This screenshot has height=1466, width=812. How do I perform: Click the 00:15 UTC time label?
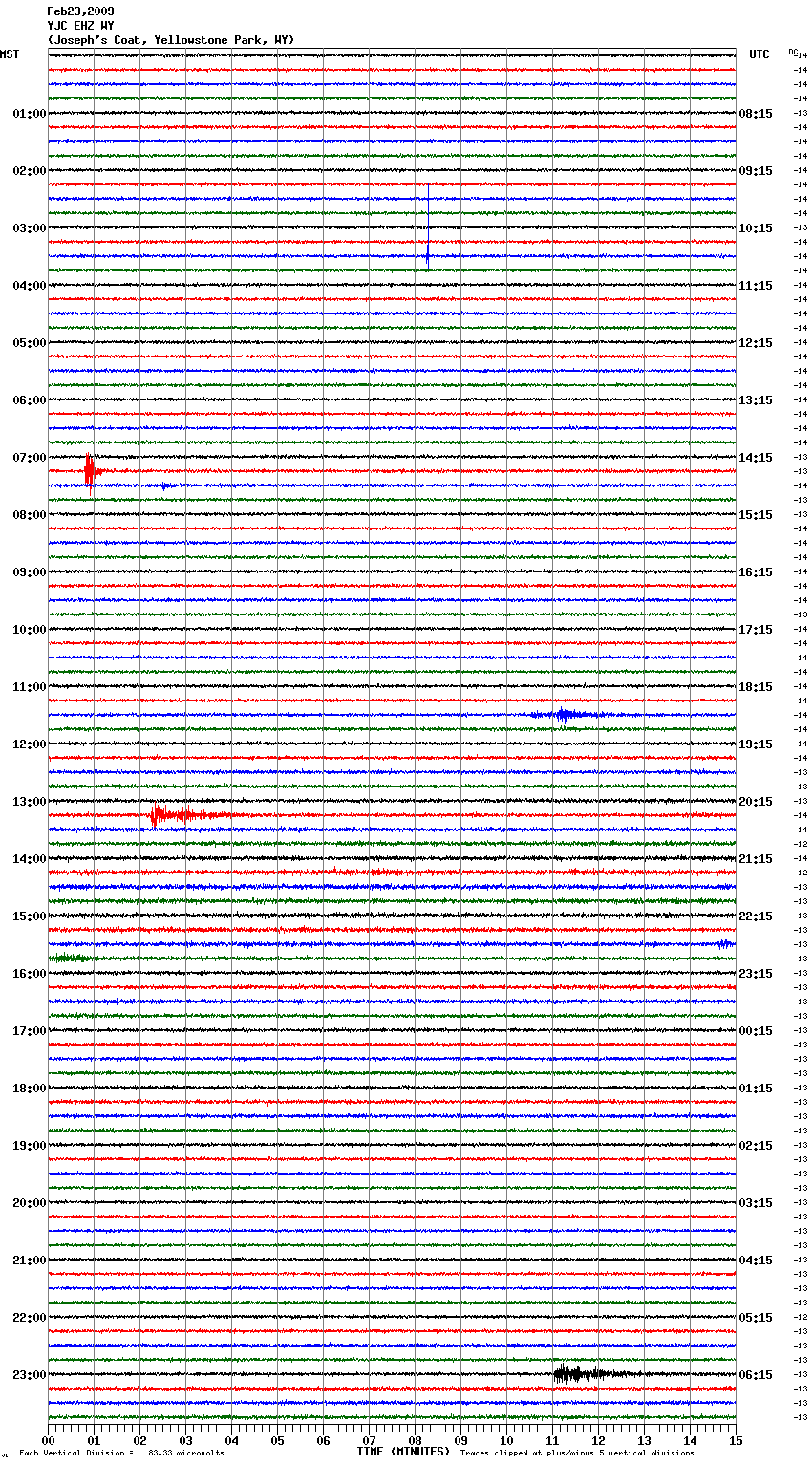(756, 1031)
